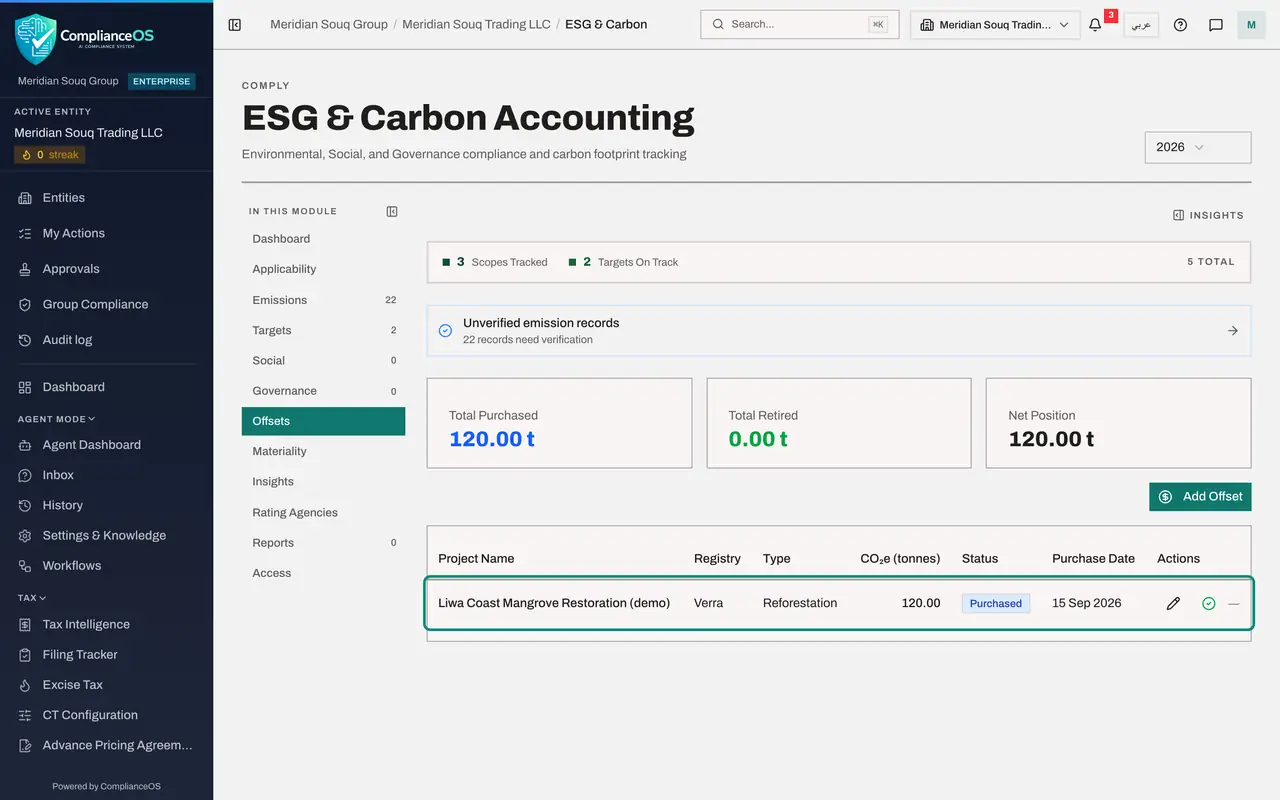The image size is (1280, 800).
Task: Open Settings & Knowledge gear icon
Action: (25, 536)
